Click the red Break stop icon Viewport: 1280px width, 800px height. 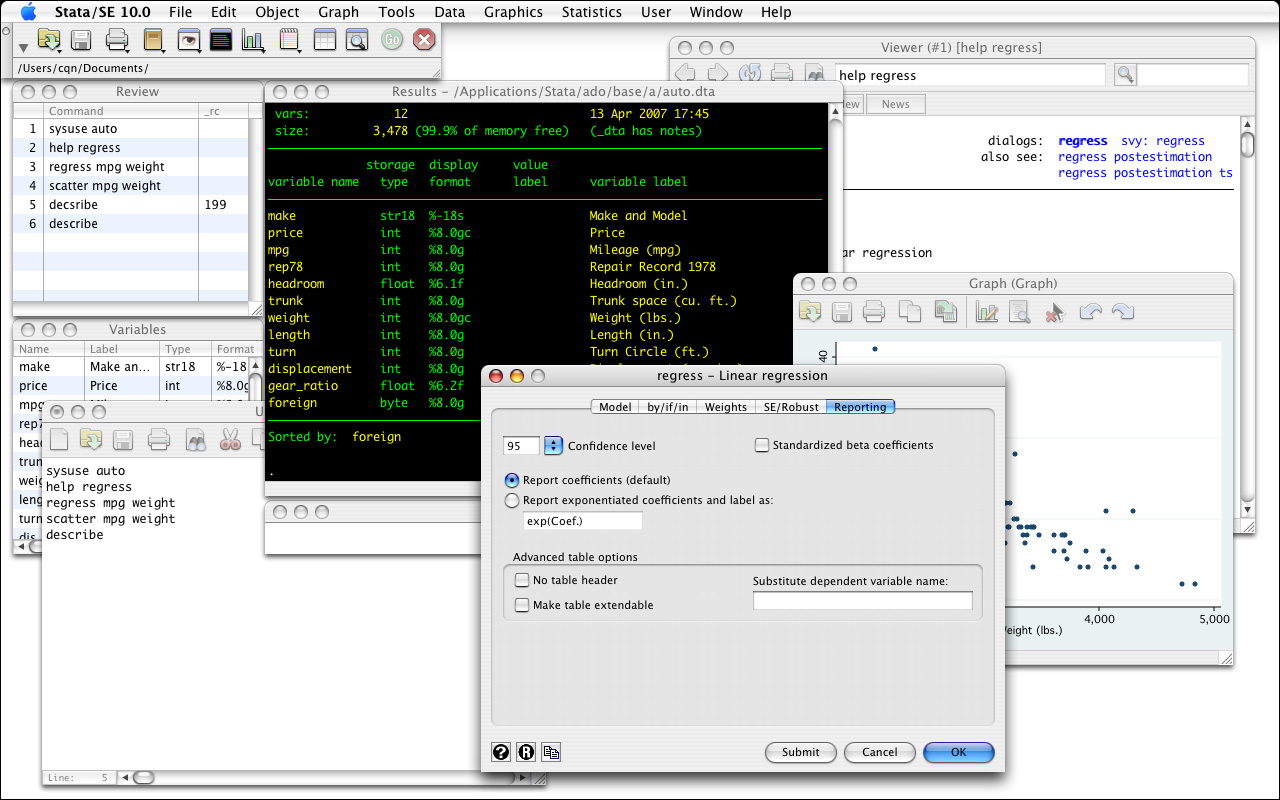click(x=424, y=40)
